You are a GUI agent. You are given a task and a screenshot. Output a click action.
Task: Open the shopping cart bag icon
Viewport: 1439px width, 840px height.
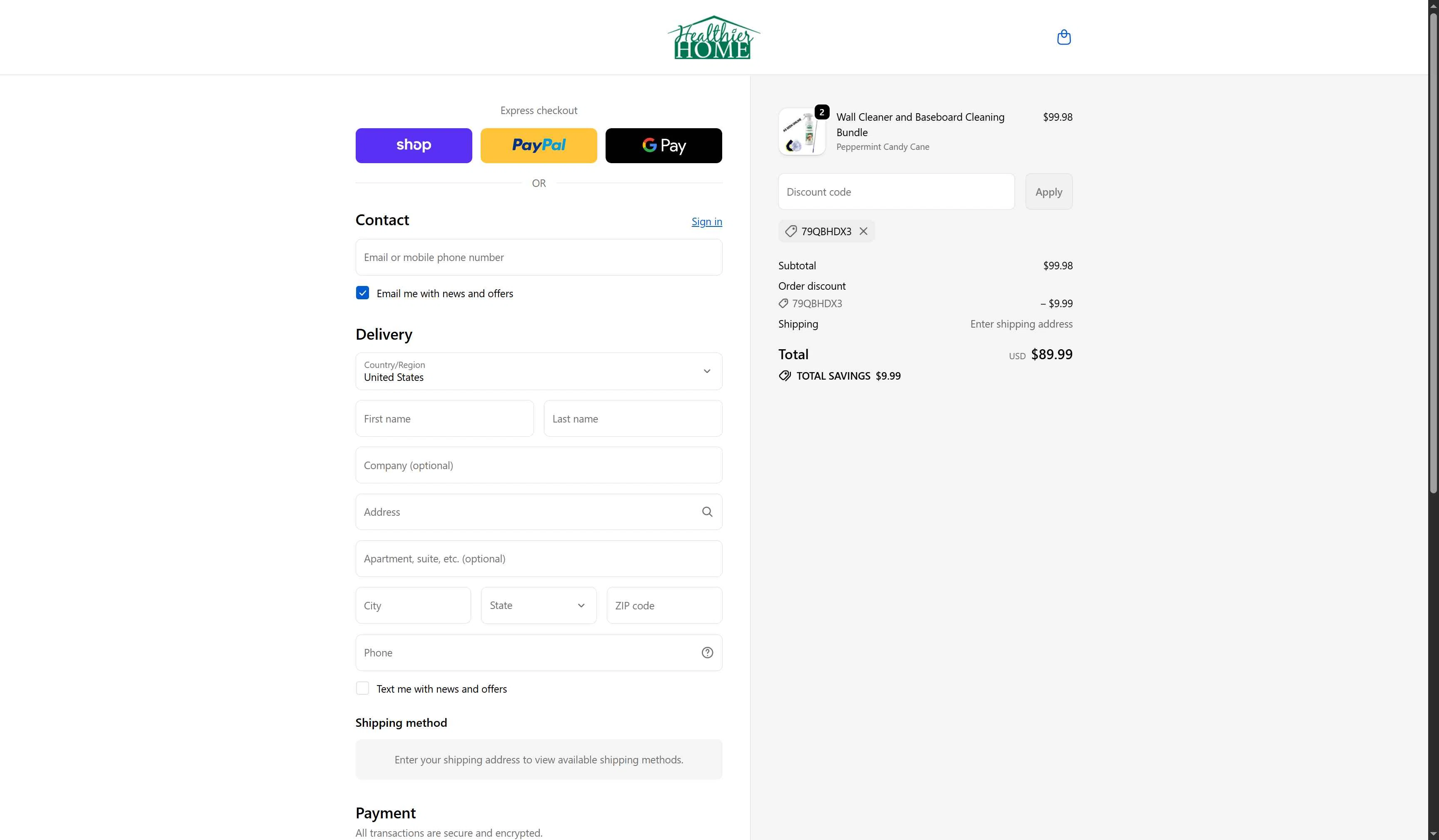pyautogui.click(x=1064, y=37)
